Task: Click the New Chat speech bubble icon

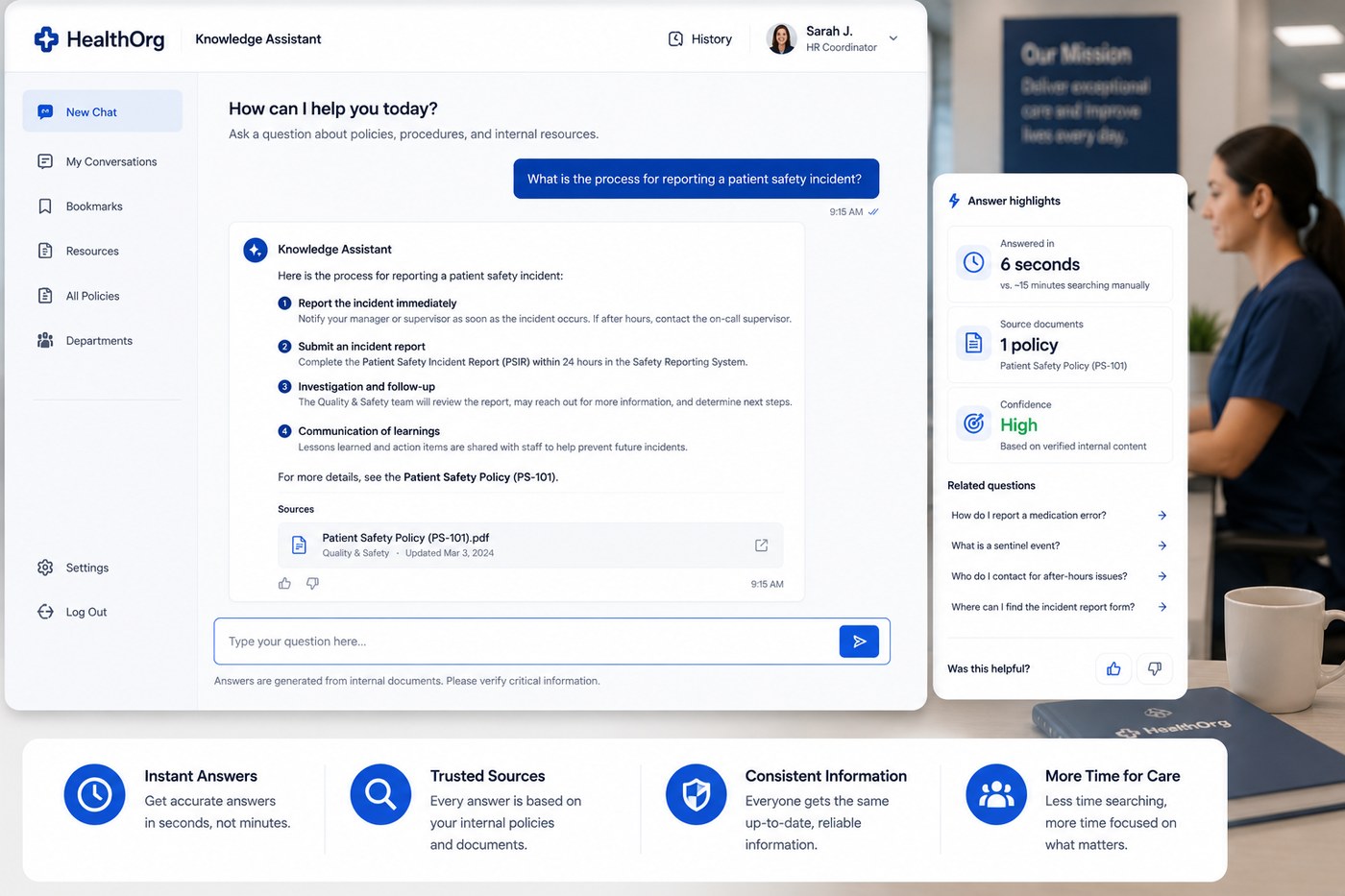Action: coord(45,111)
